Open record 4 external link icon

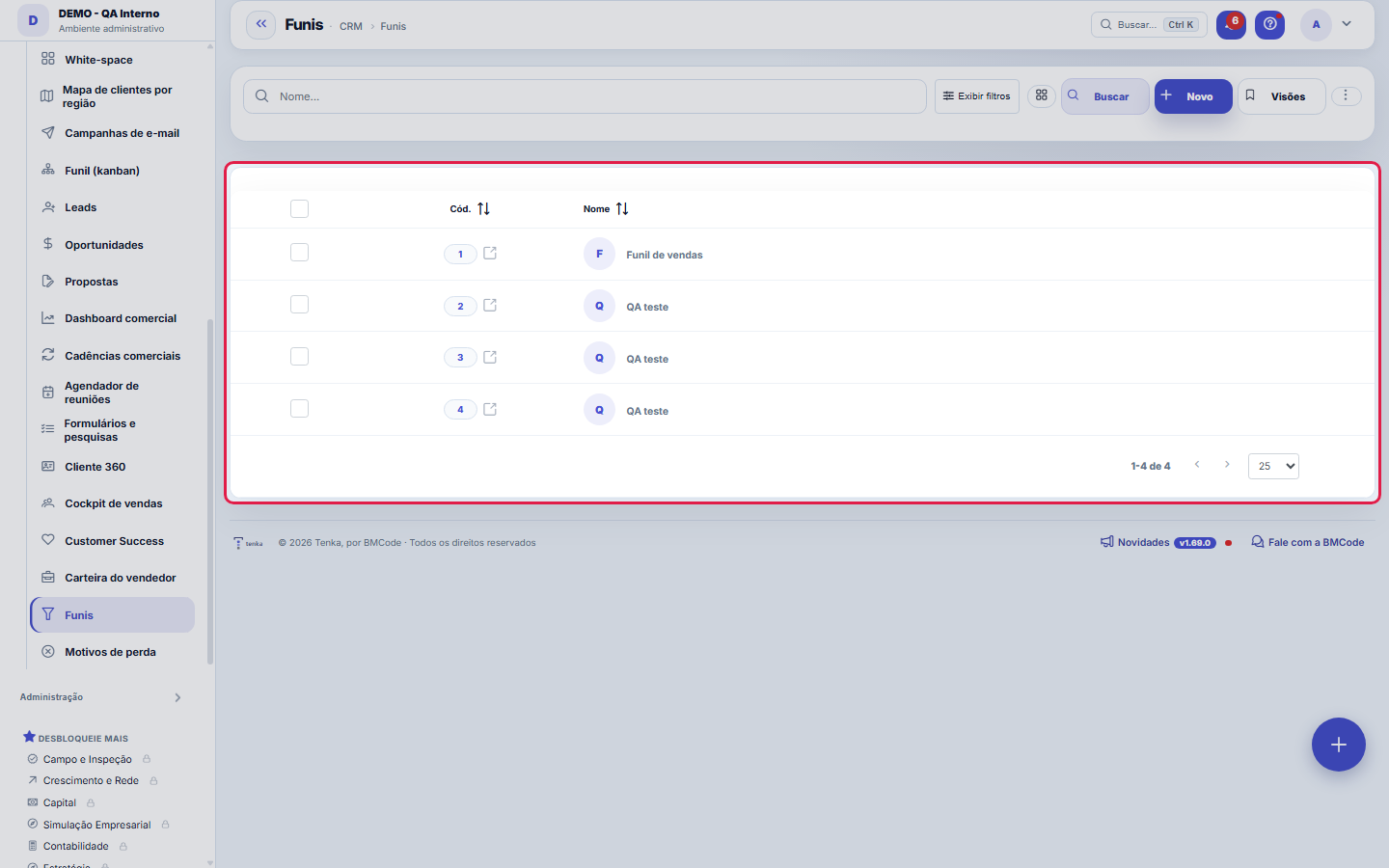[x=490, y=410]
